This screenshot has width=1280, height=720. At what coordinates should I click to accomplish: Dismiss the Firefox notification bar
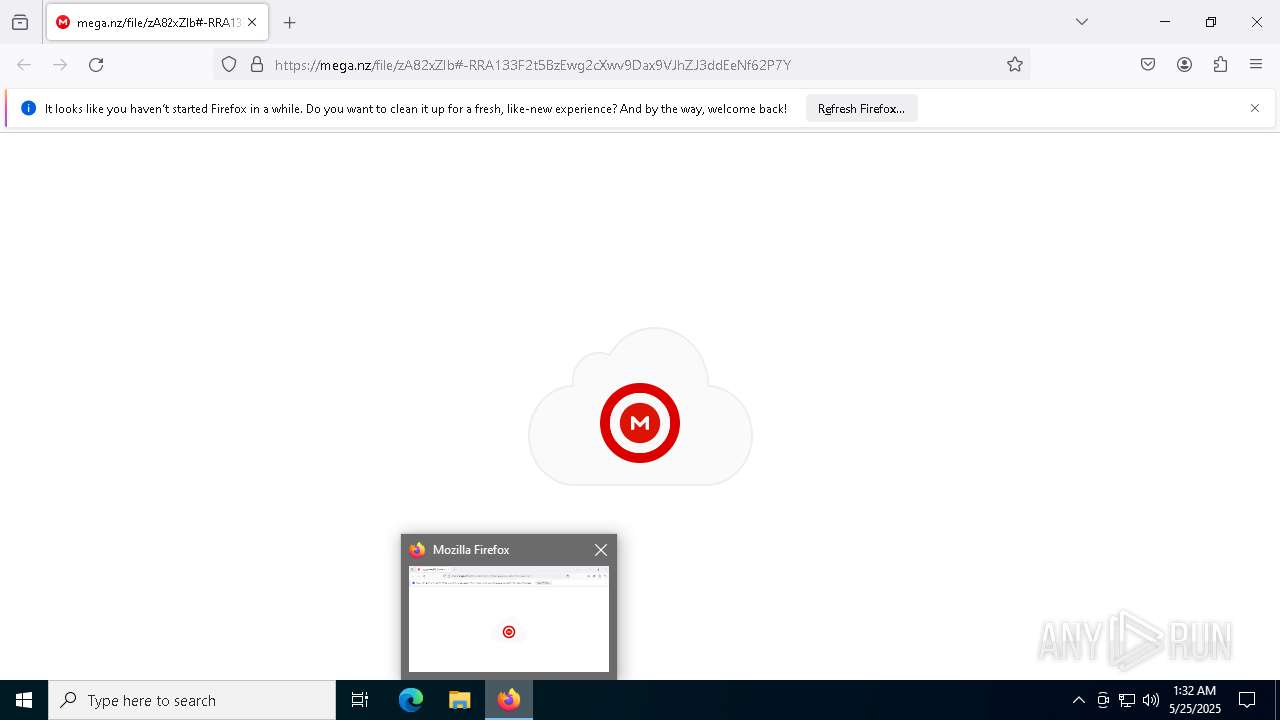point(1255,108)
